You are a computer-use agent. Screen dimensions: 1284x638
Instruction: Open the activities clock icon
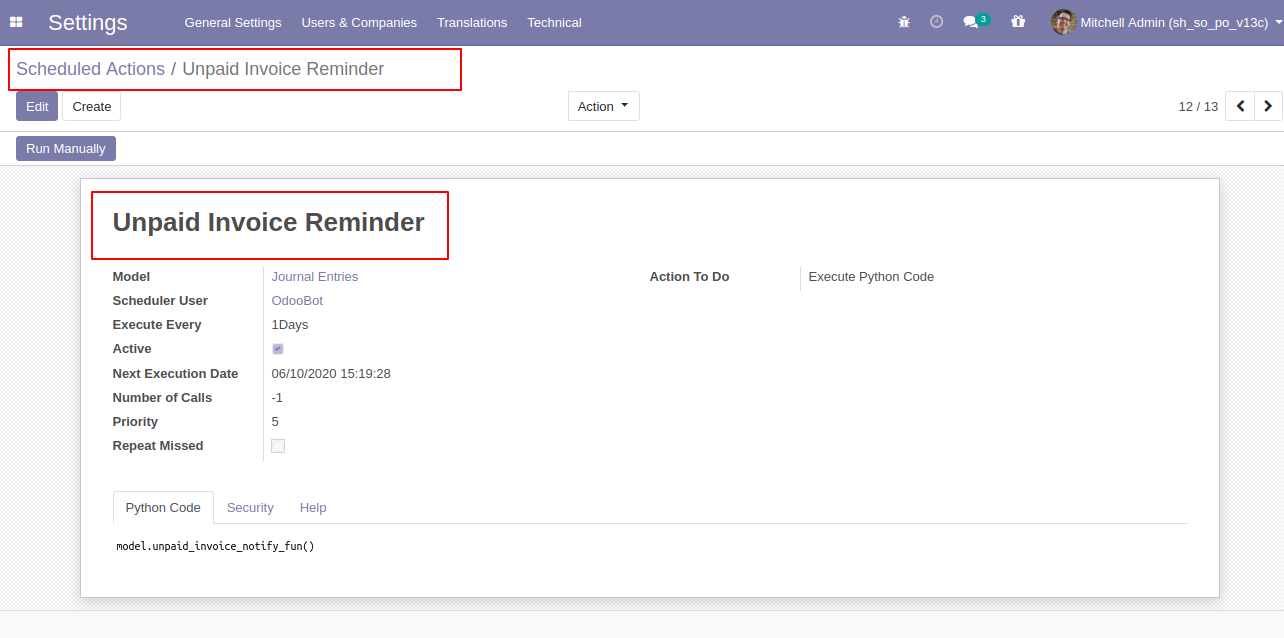point(936,22)
